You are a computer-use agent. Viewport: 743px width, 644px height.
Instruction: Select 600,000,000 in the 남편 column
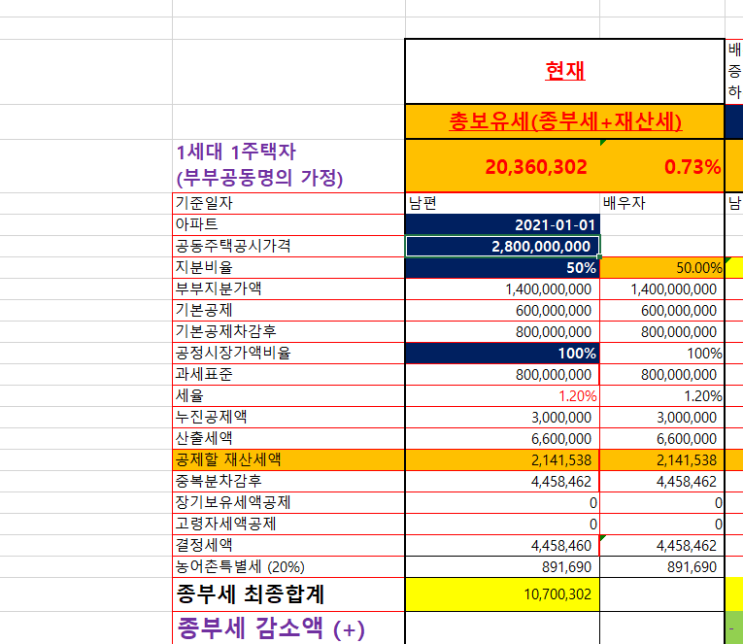coord(503,310)
